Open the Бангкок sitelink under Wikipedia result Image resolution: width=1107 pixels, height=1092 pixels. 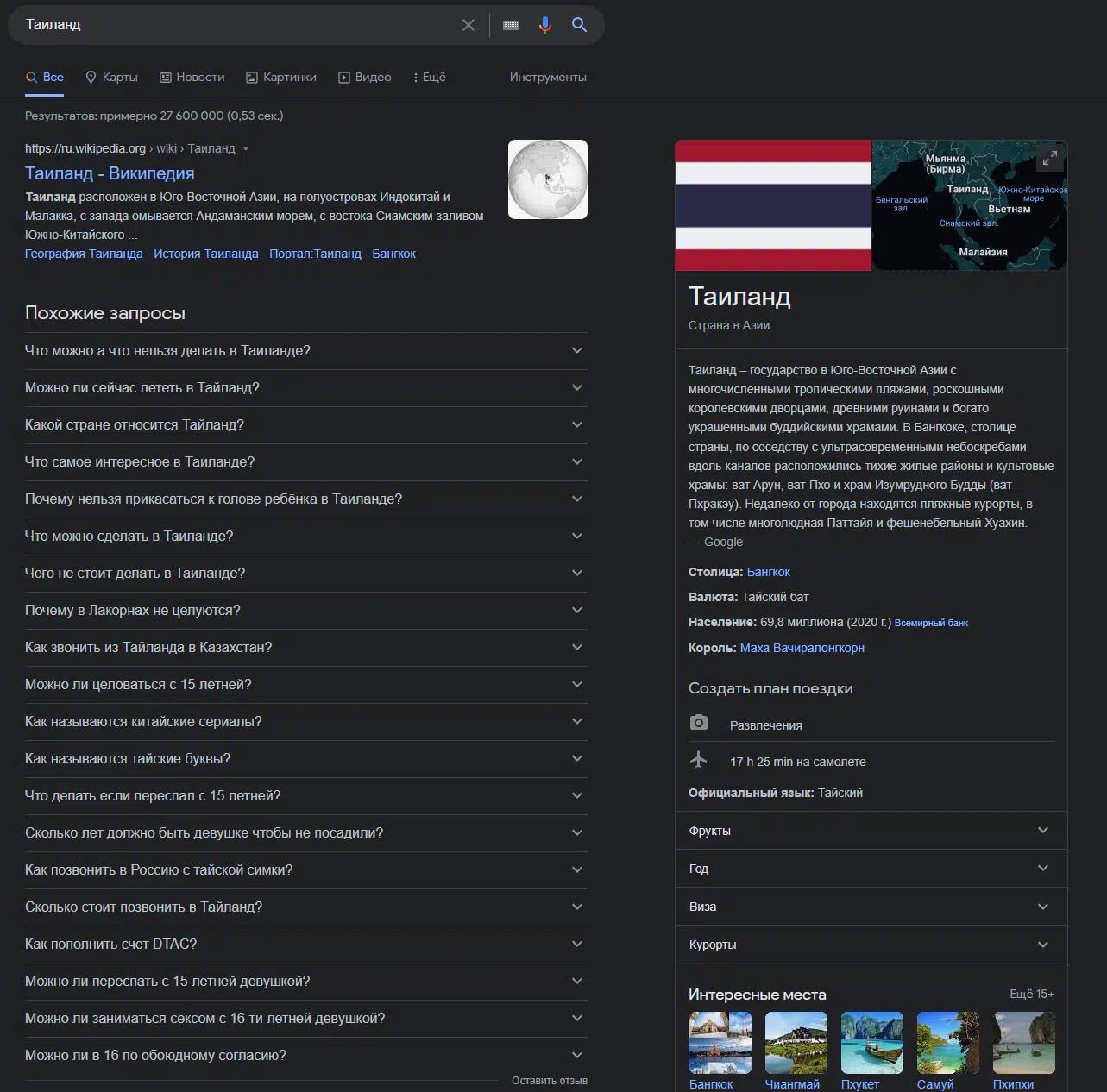pos(393,254)
